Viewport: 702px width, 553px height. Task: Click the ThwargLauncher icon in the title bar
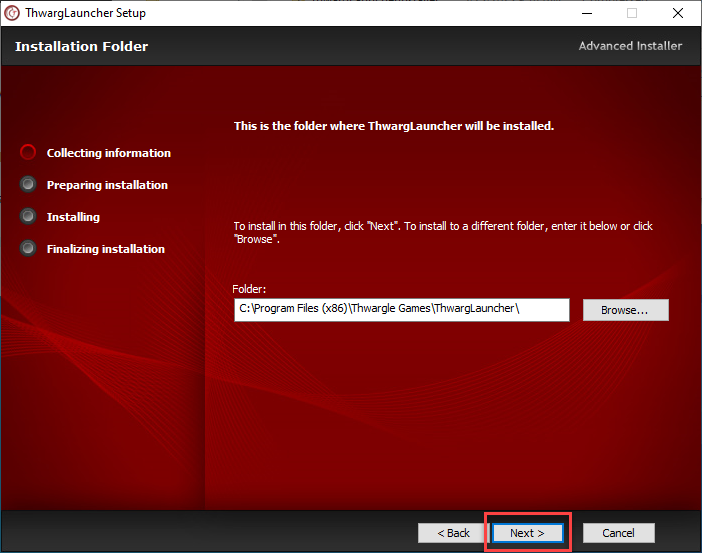click(12, 13)
